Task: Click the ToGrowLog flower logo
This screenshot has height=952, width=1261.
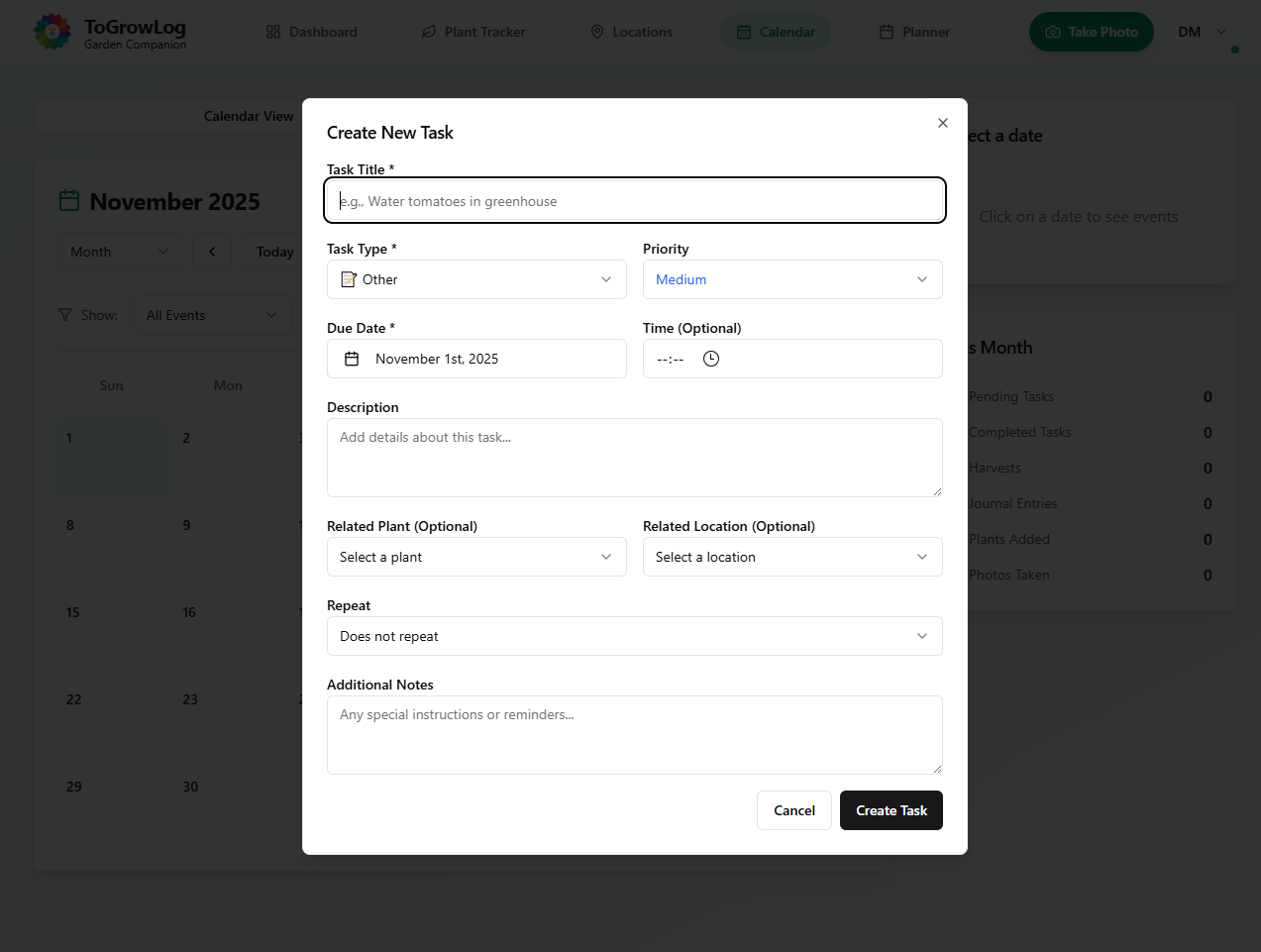Action: click(x=53, y=32)
